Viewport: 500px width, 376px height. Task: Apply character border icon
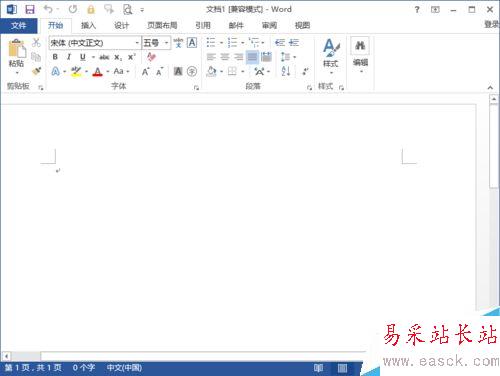pos(192,43)
